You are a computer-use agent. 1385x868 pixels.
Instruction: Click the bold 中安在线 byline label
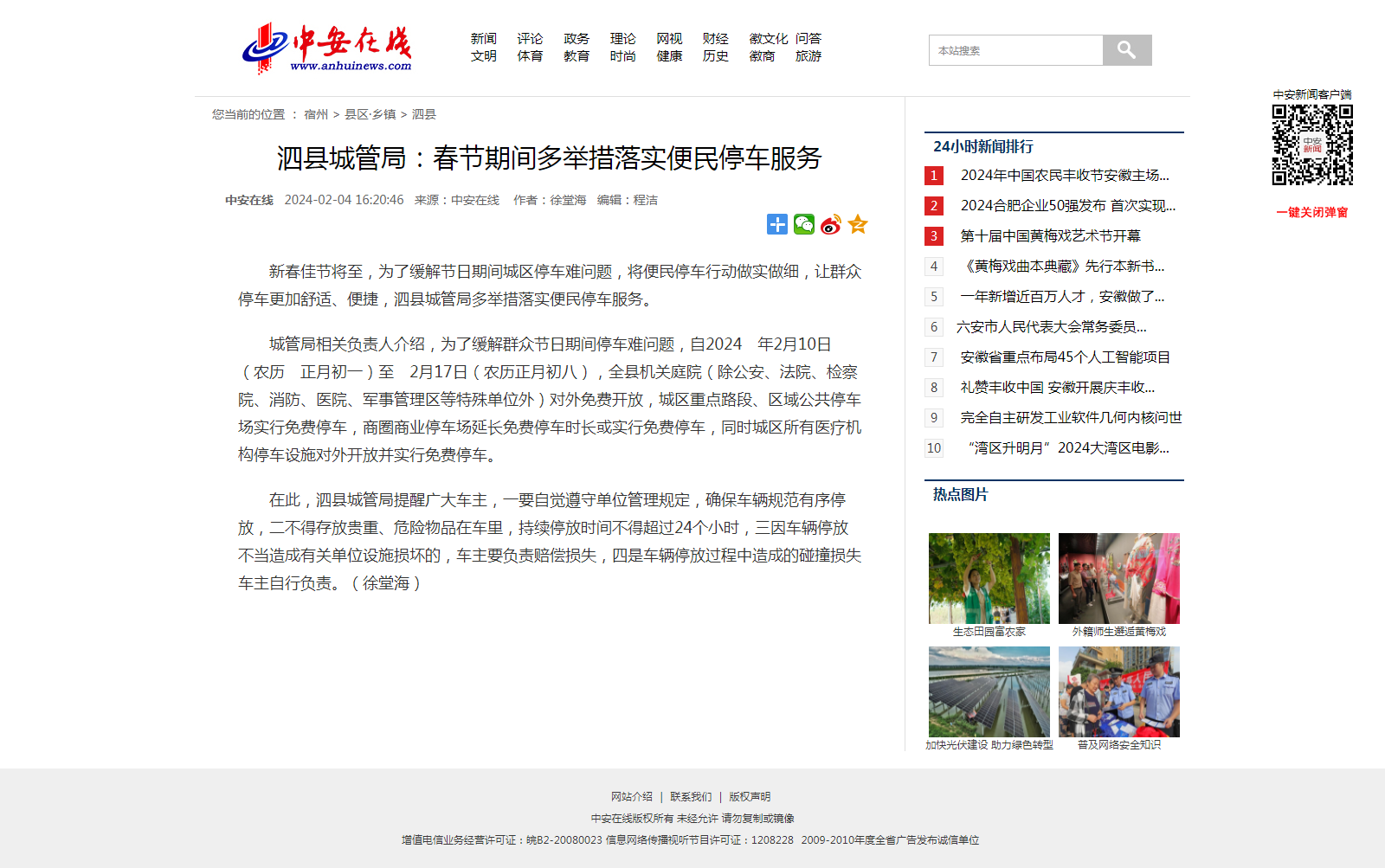249,200
